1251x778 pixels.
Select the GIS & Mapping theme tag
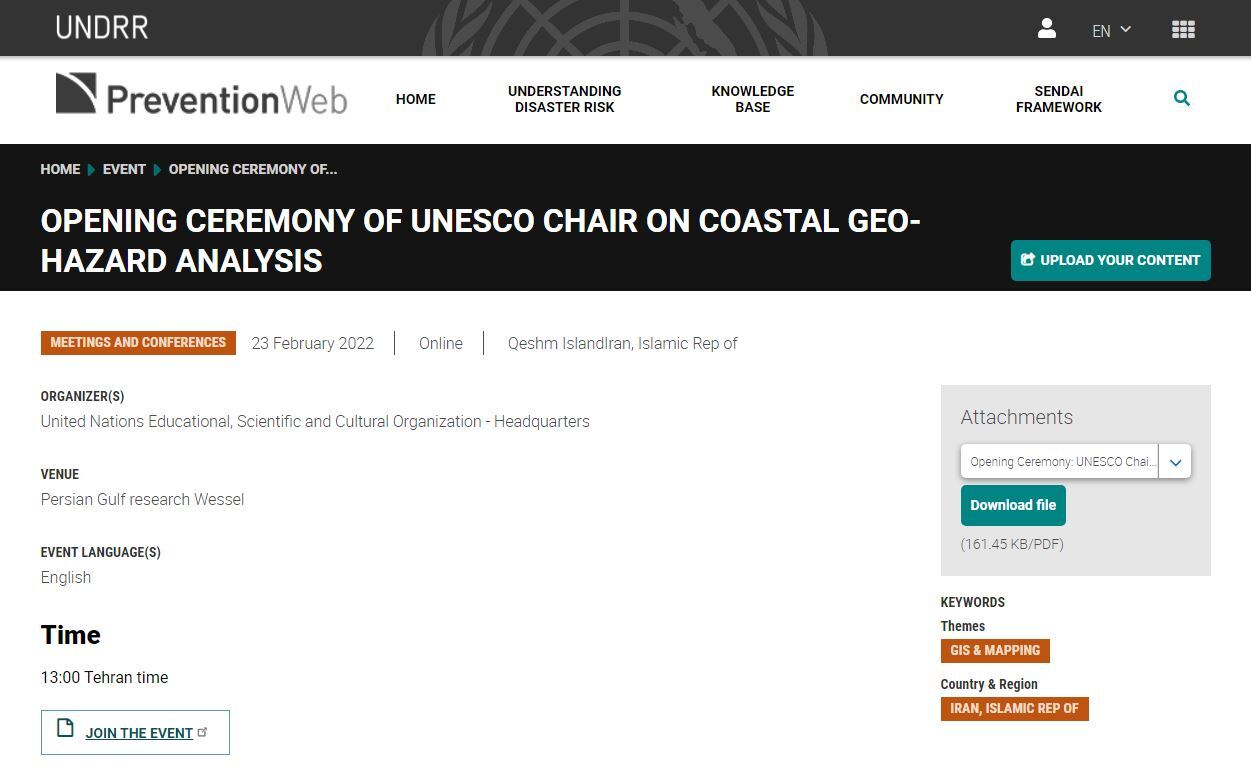[x=994, y=650]
